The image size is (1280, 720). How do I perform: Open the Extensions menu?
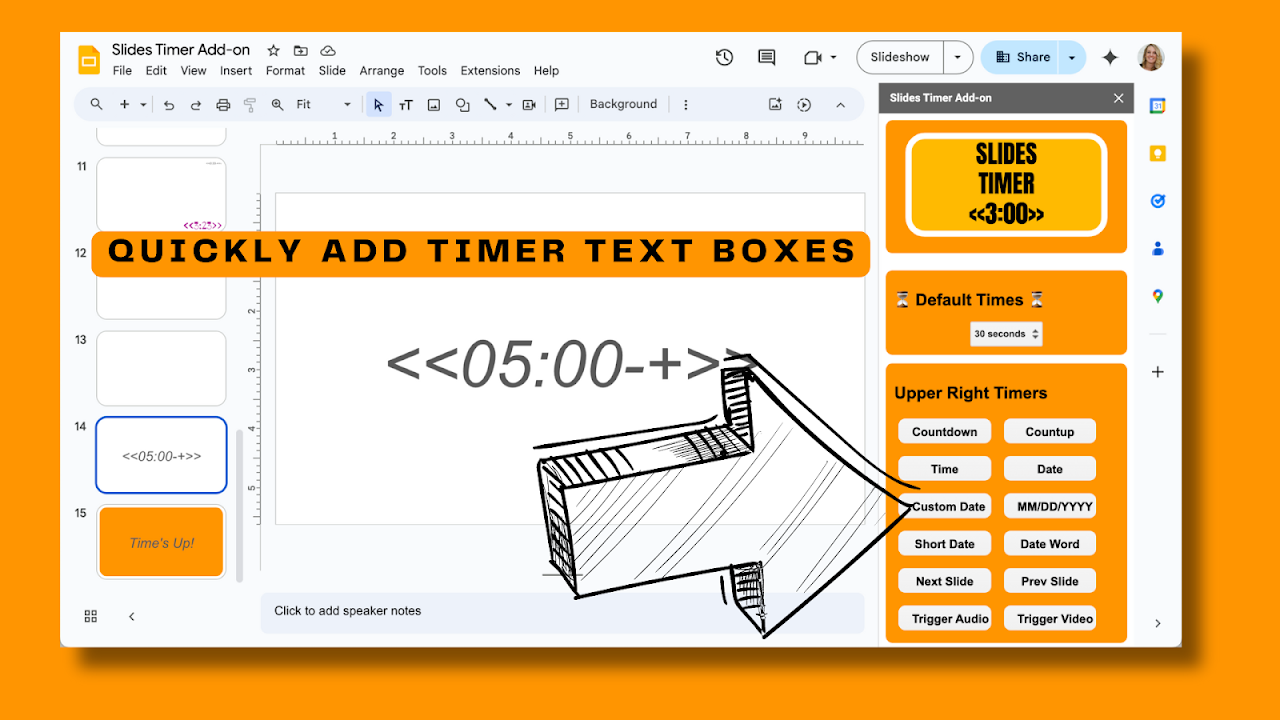tap(490, 71)
